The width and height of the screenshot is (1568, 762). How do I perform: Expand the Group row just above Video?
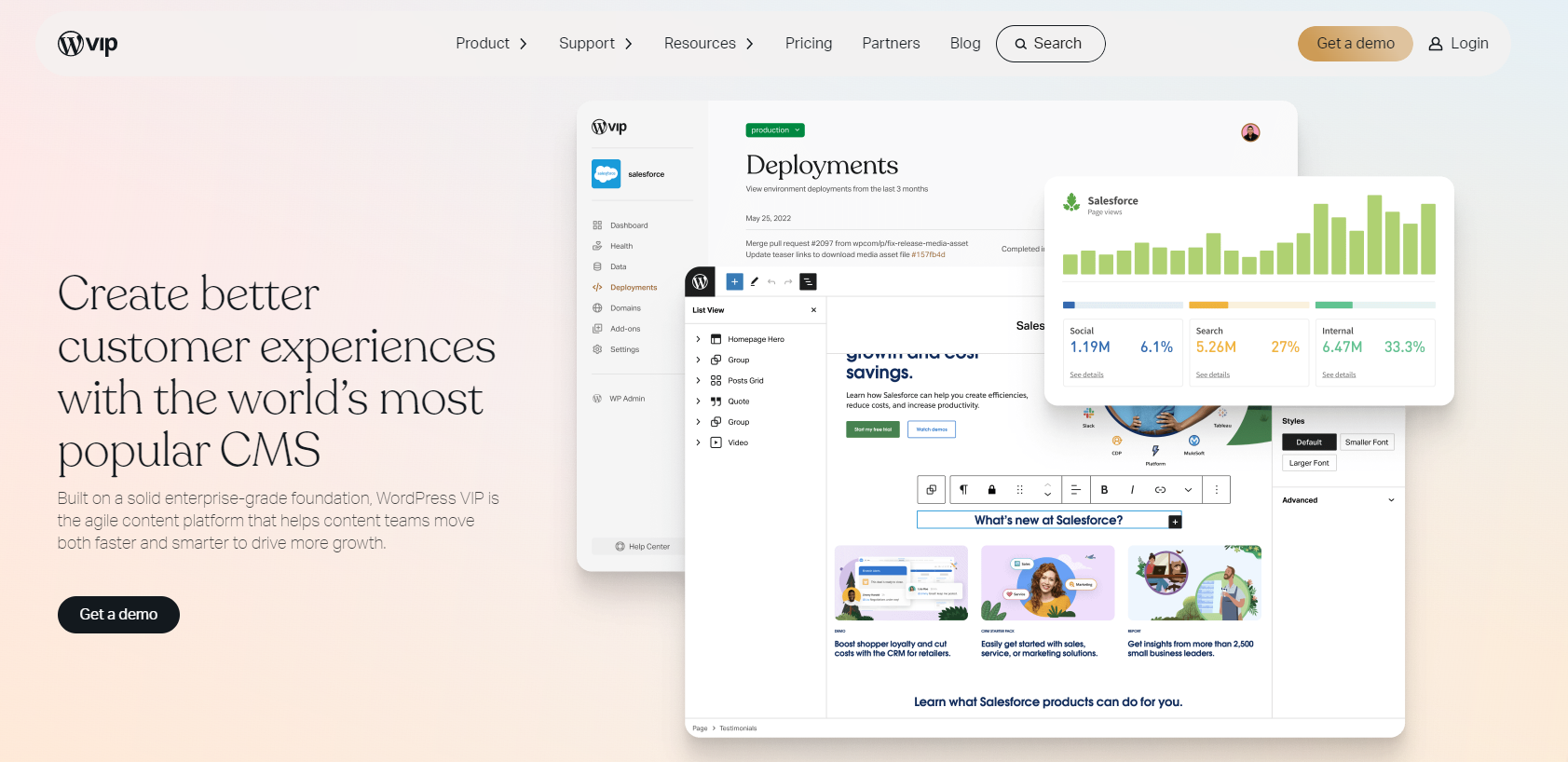pos(698,422)
